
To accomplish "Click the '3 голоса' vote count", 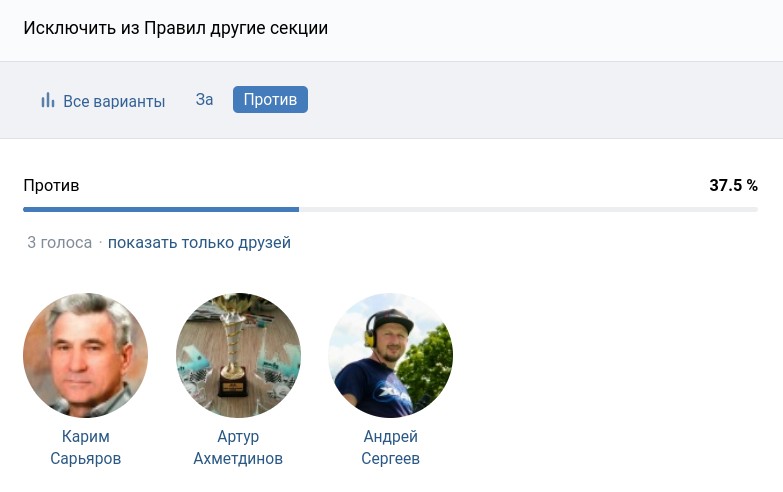I will click(x=59, y=243).
